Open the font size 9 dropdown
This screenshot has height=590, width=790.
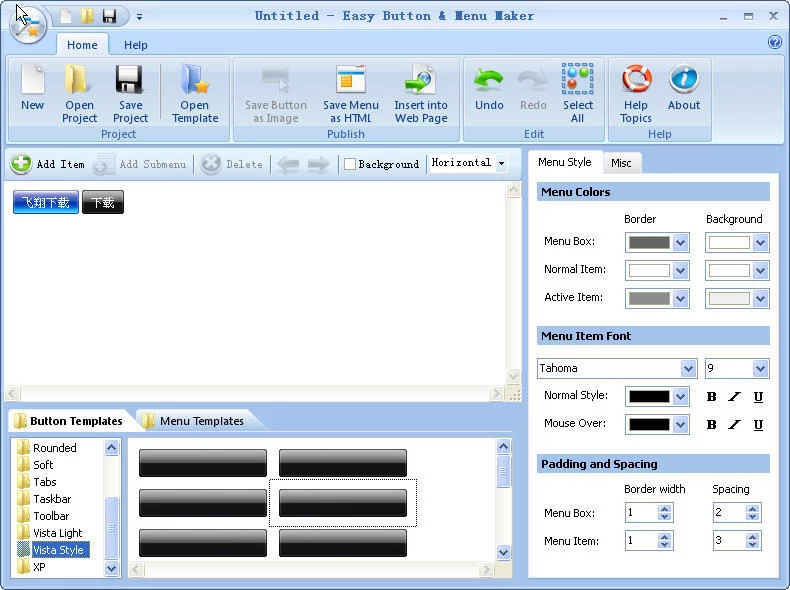click(760, 369)
